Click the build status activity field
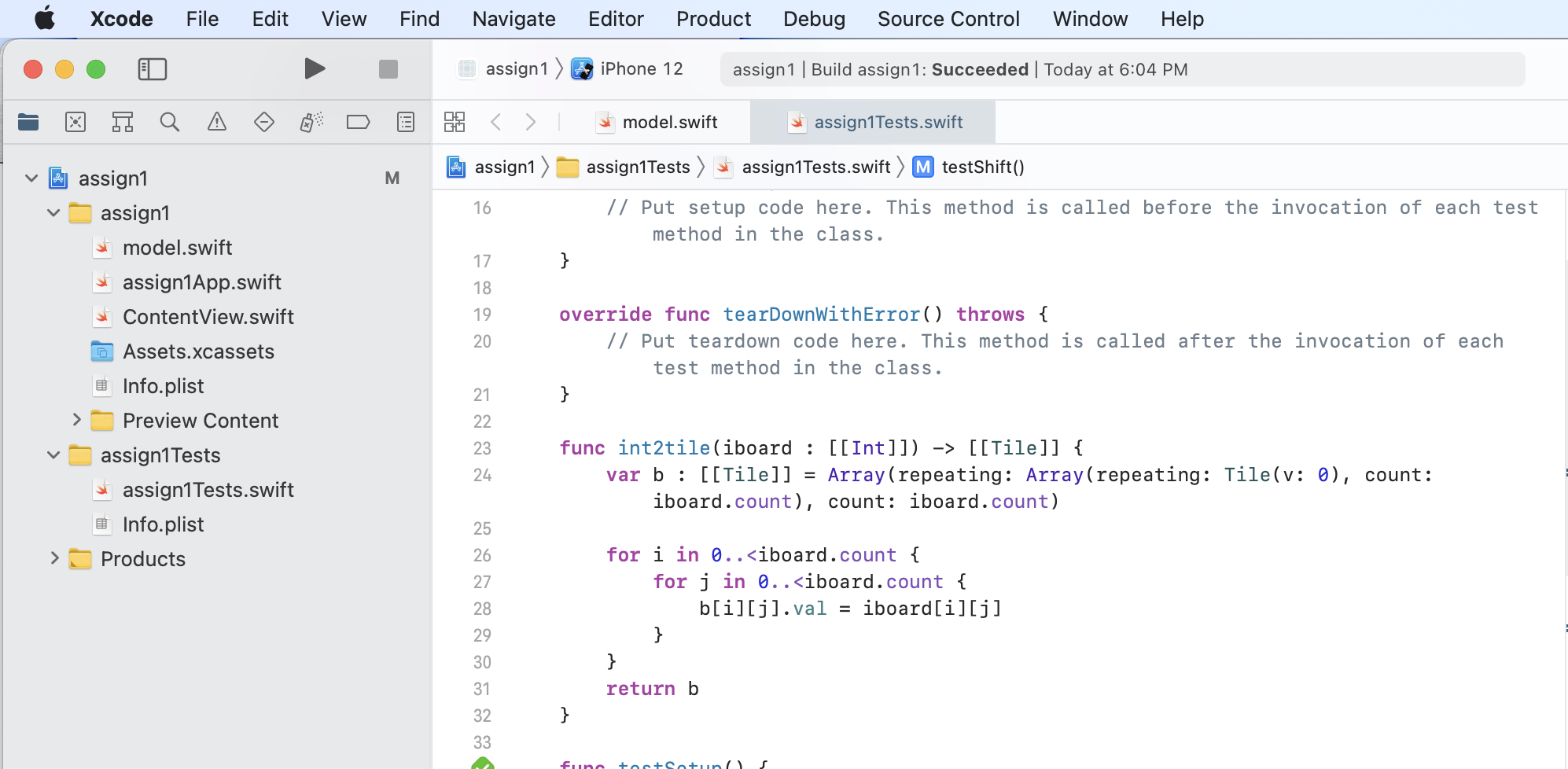The width and height of the screenshot is (1568, 769). tap(1122, 69)
